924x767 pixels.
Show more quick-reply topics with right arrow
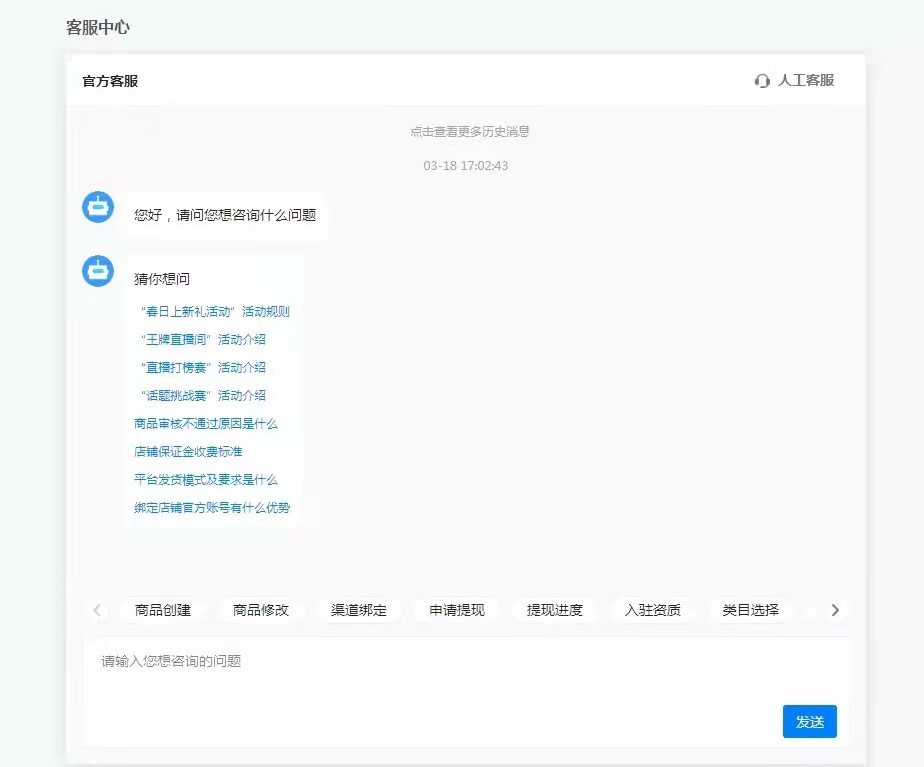pos(835,610)
